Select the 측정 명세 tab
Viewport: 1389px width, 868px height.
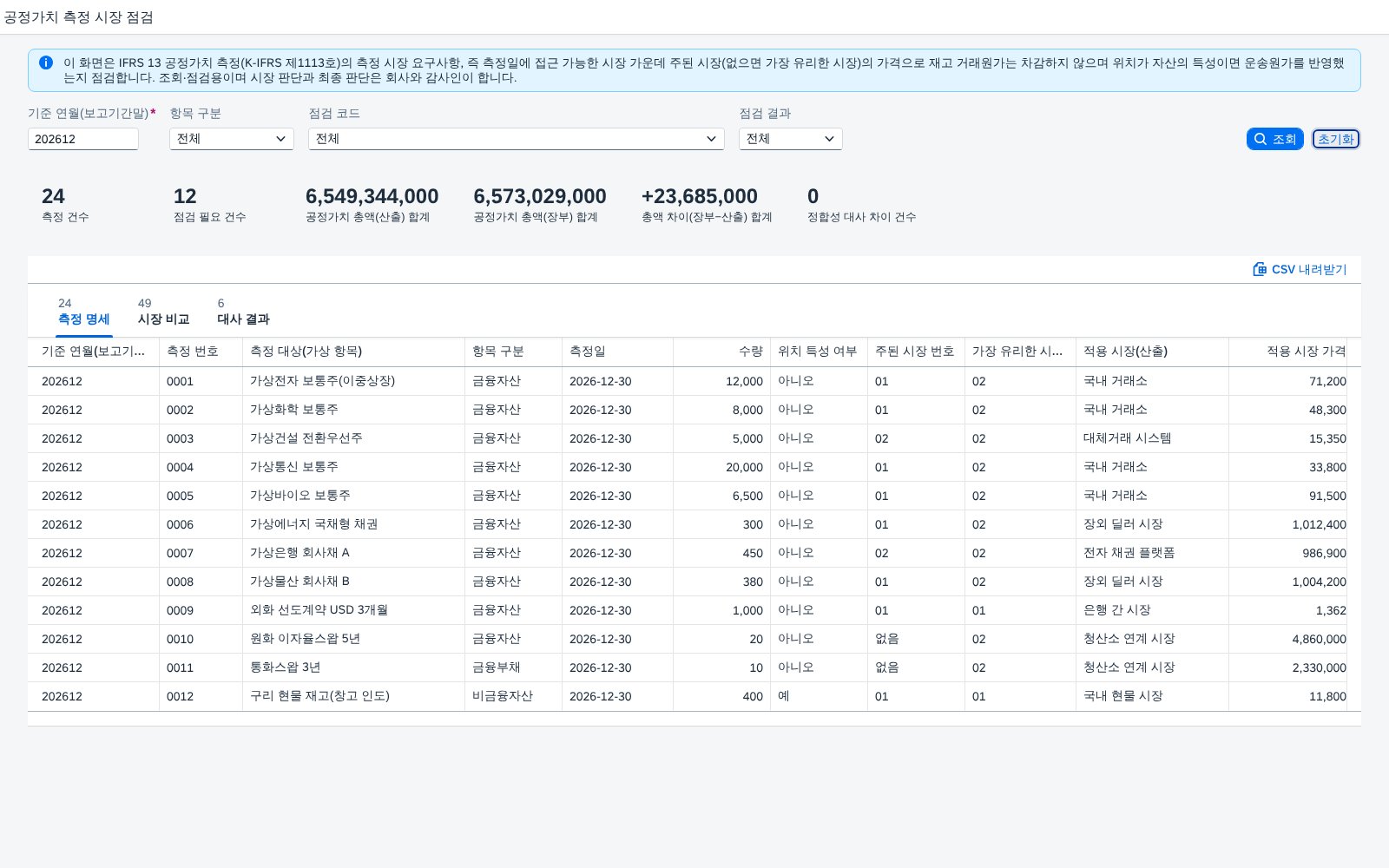pos(84,312)
